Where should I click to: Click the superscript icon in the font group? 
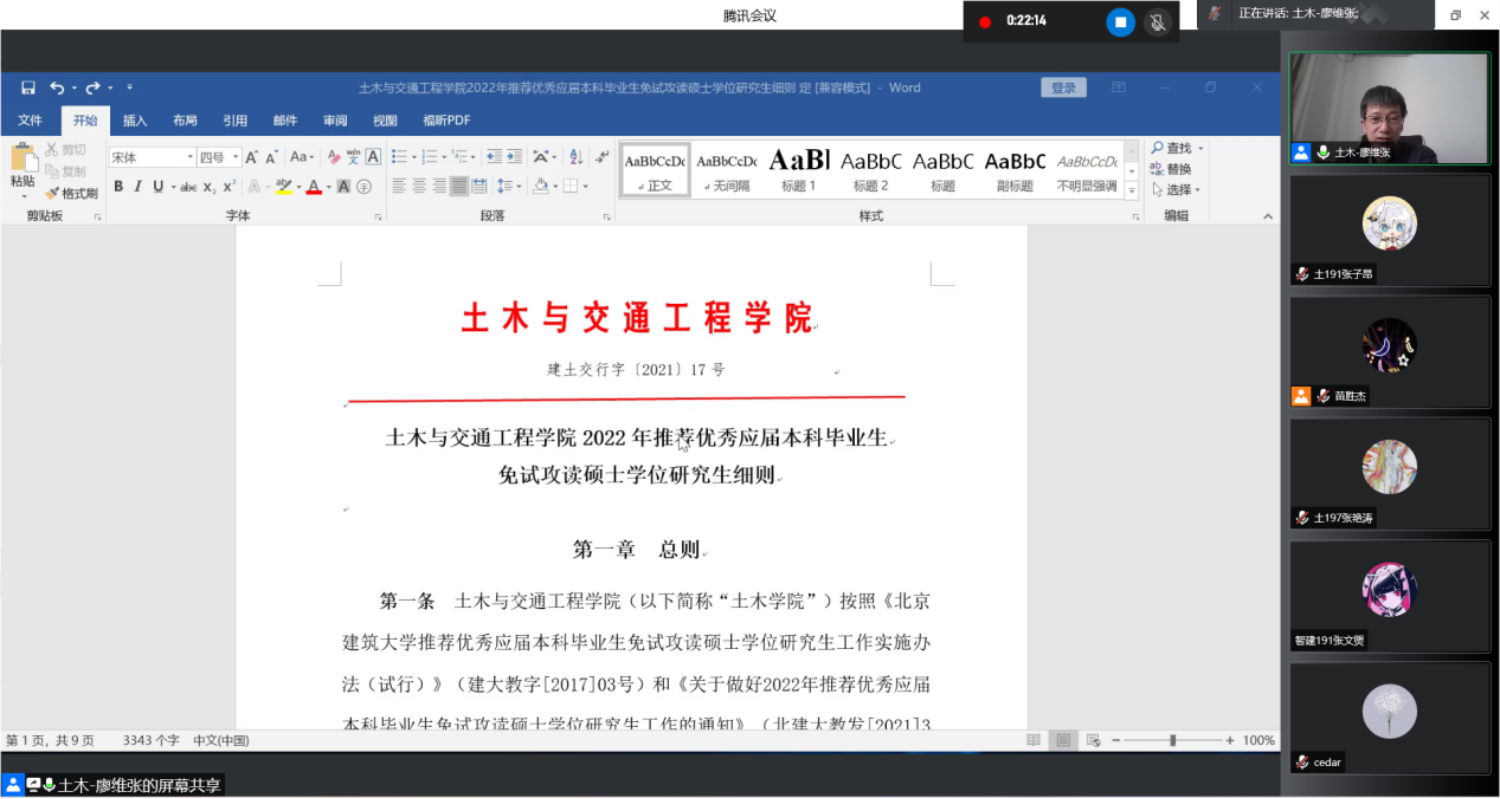[x=229, y=187]
